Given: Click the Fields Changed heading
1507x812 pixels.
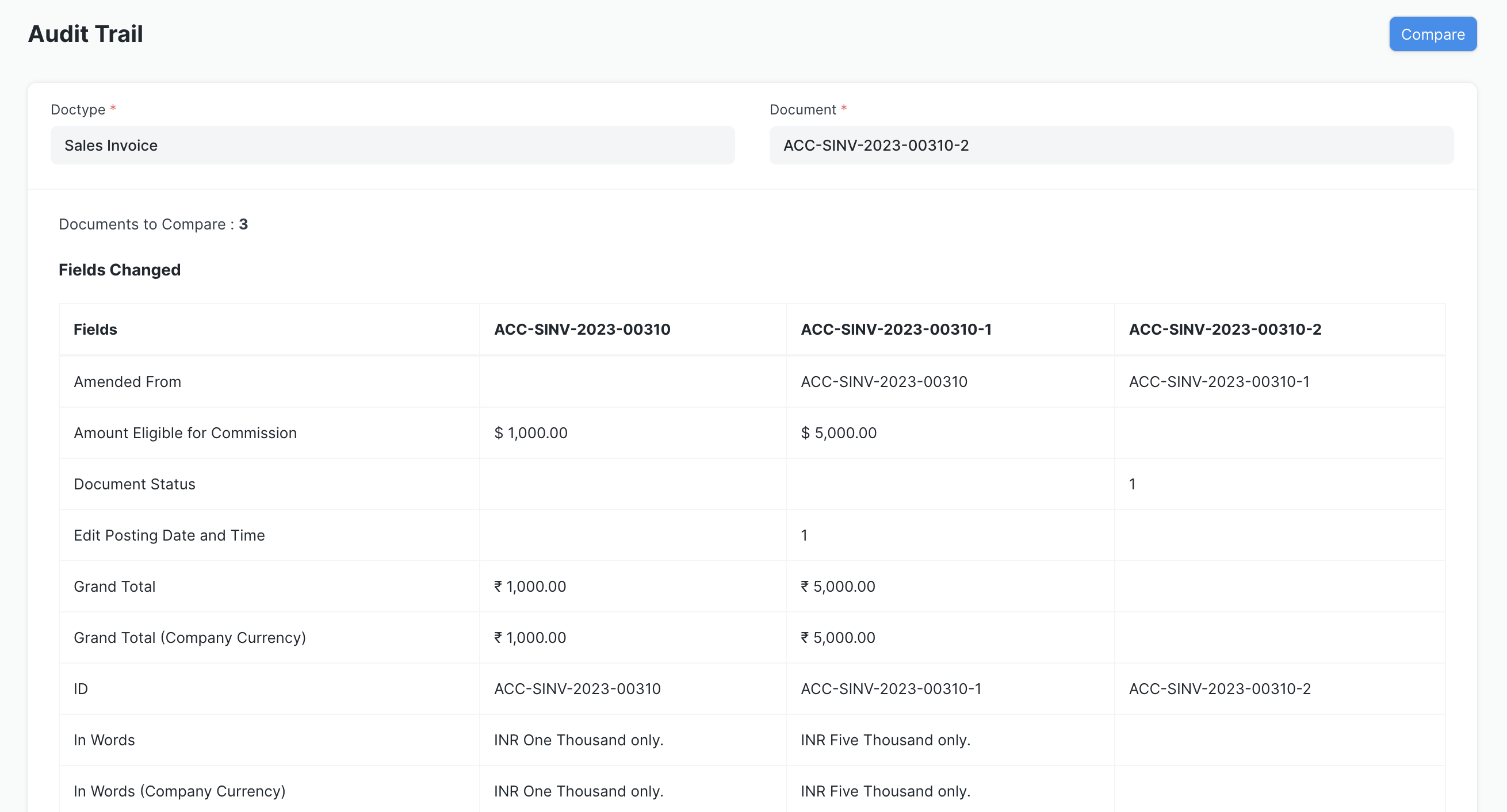Looking at the screenshot, I should click(x=119, y=270).
